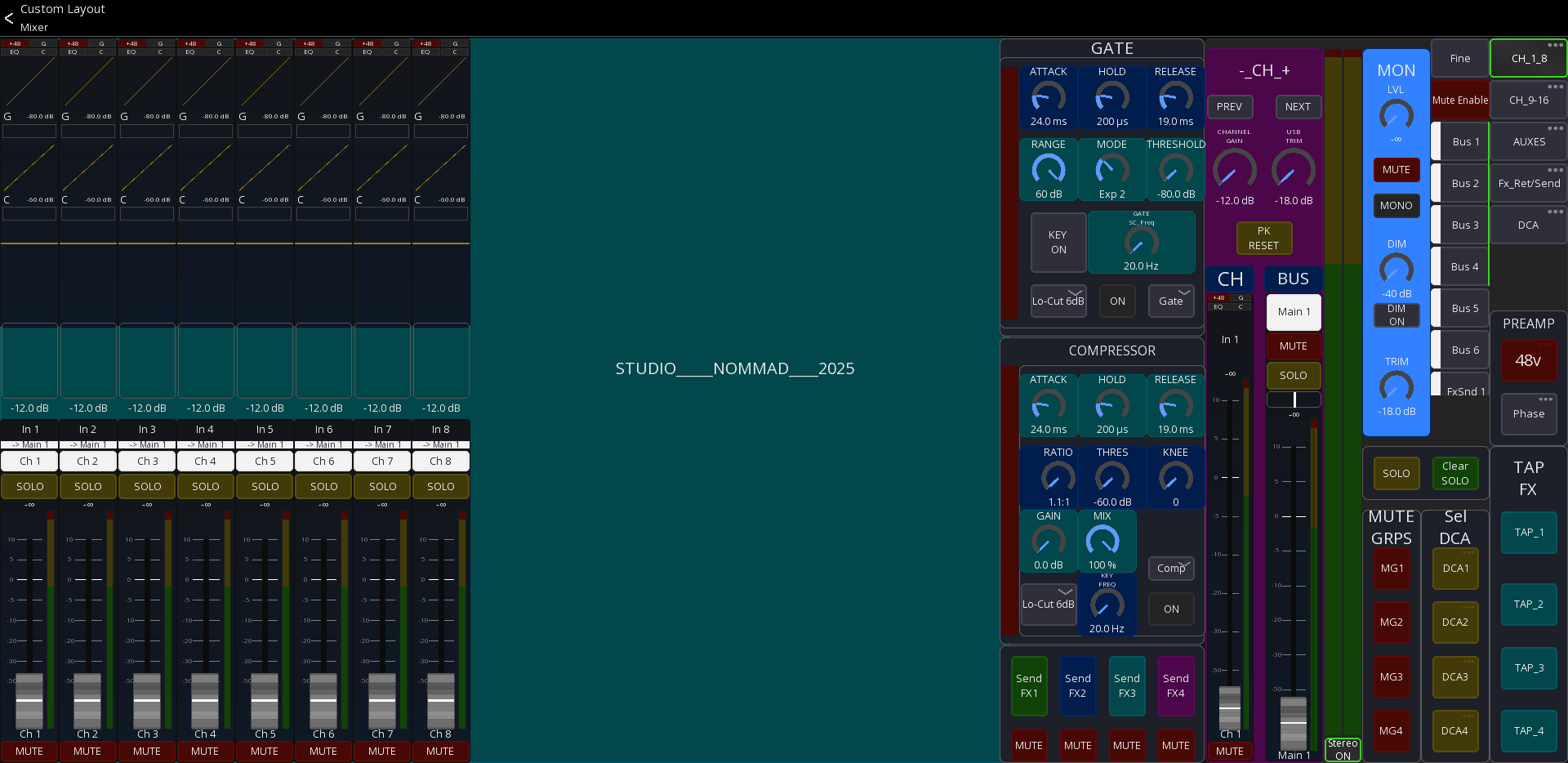Adjust the Compressor RATIO knob

[x=1058, y=478]
